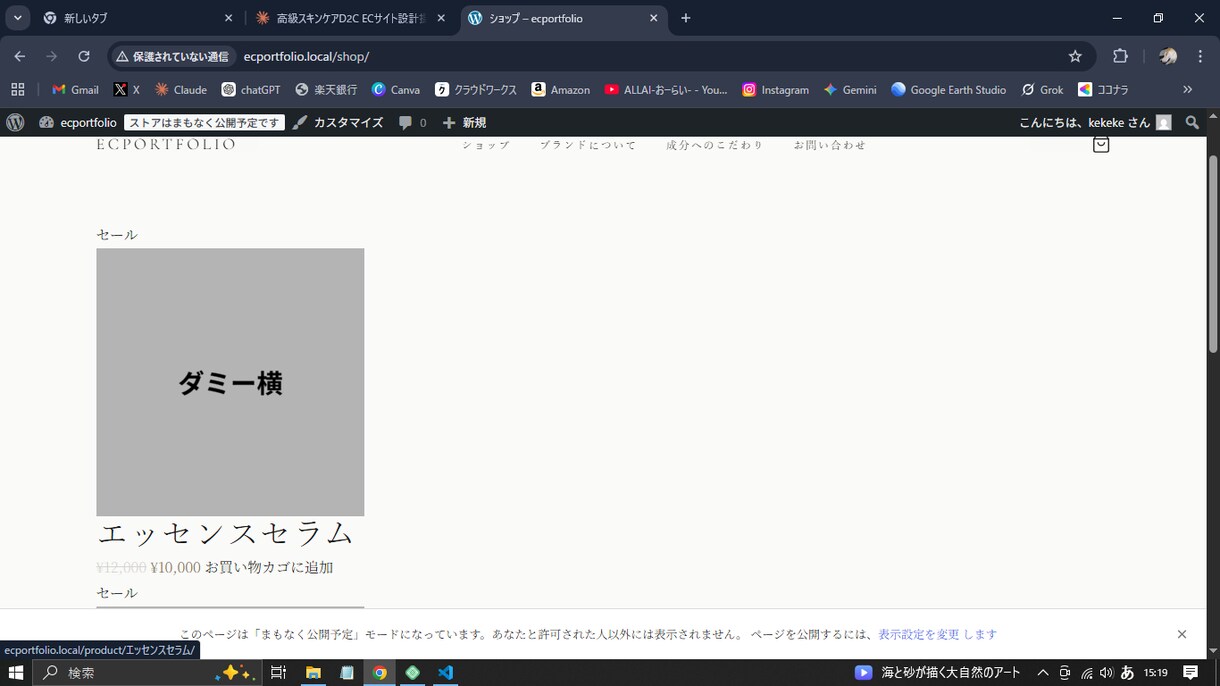
Task: Open a new browser tab
Action: tap(686, 18)
